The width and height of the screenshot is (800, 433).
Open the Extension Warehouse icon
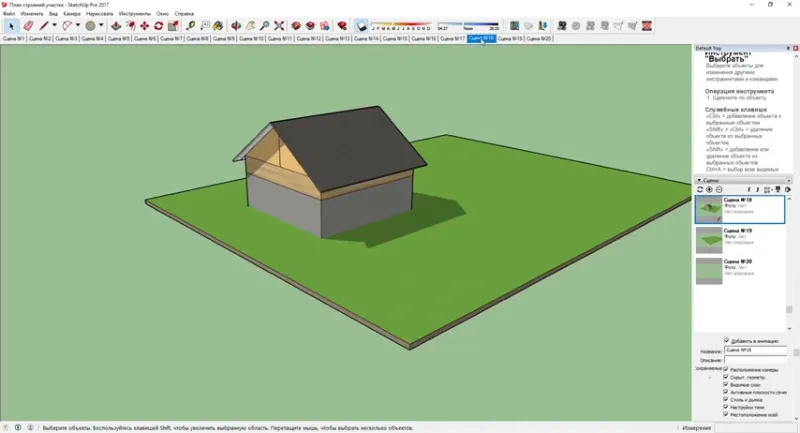tap(310, 26)
